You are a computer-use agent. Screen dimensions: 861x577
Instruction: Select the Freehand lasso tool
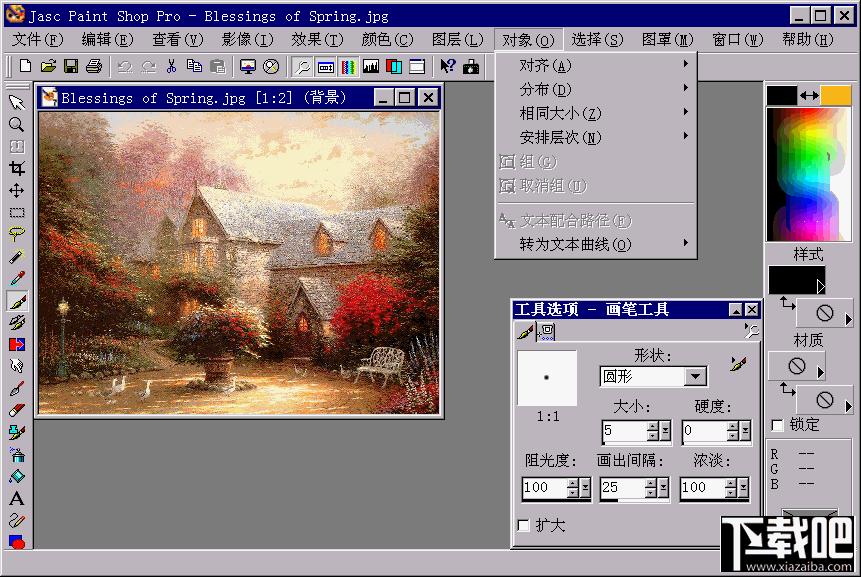click(16, 234)
